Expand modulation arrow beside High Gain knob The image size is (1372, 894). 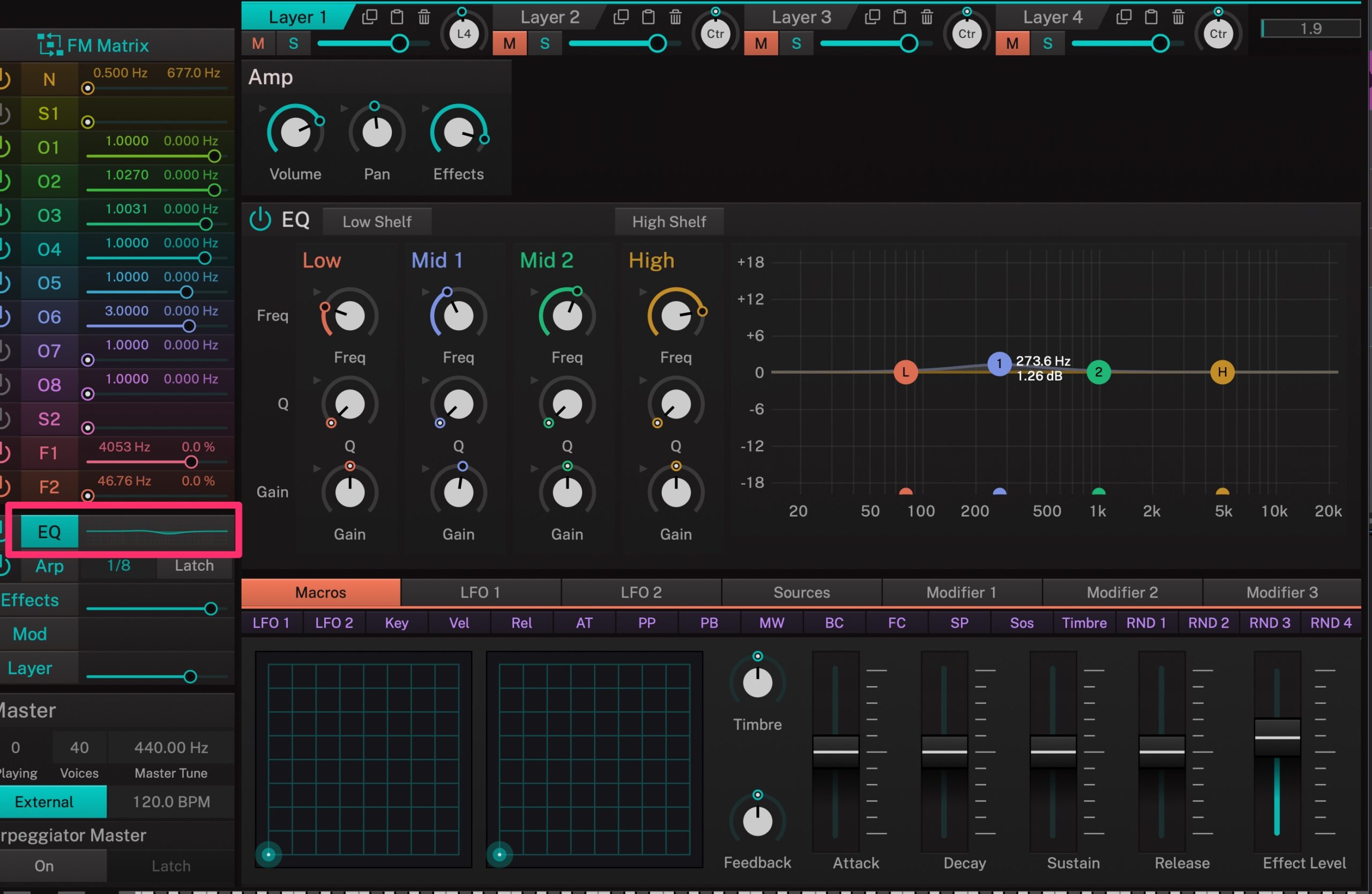[643, 468]
